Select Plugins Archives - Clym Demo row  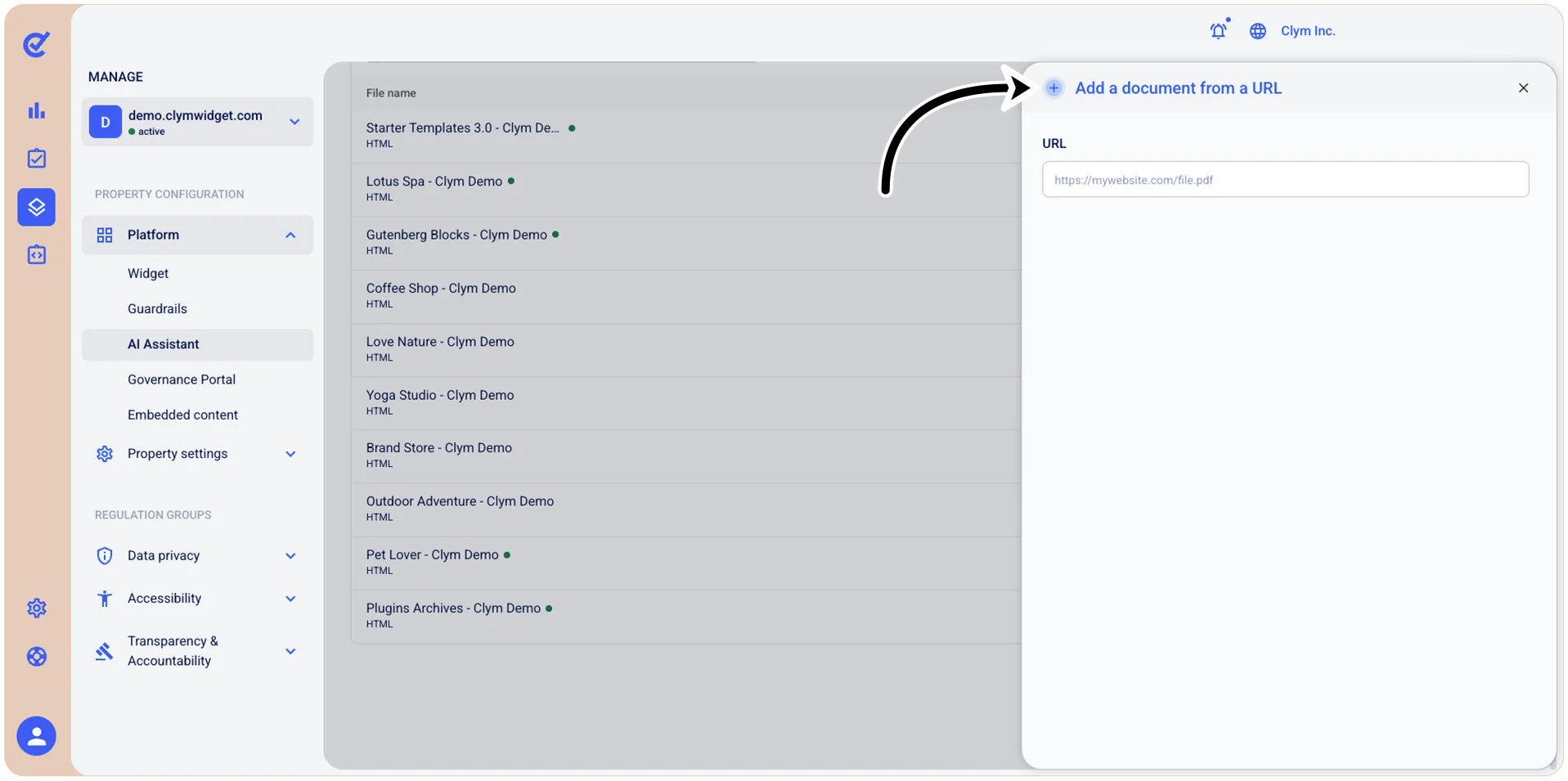coord(686,616)
